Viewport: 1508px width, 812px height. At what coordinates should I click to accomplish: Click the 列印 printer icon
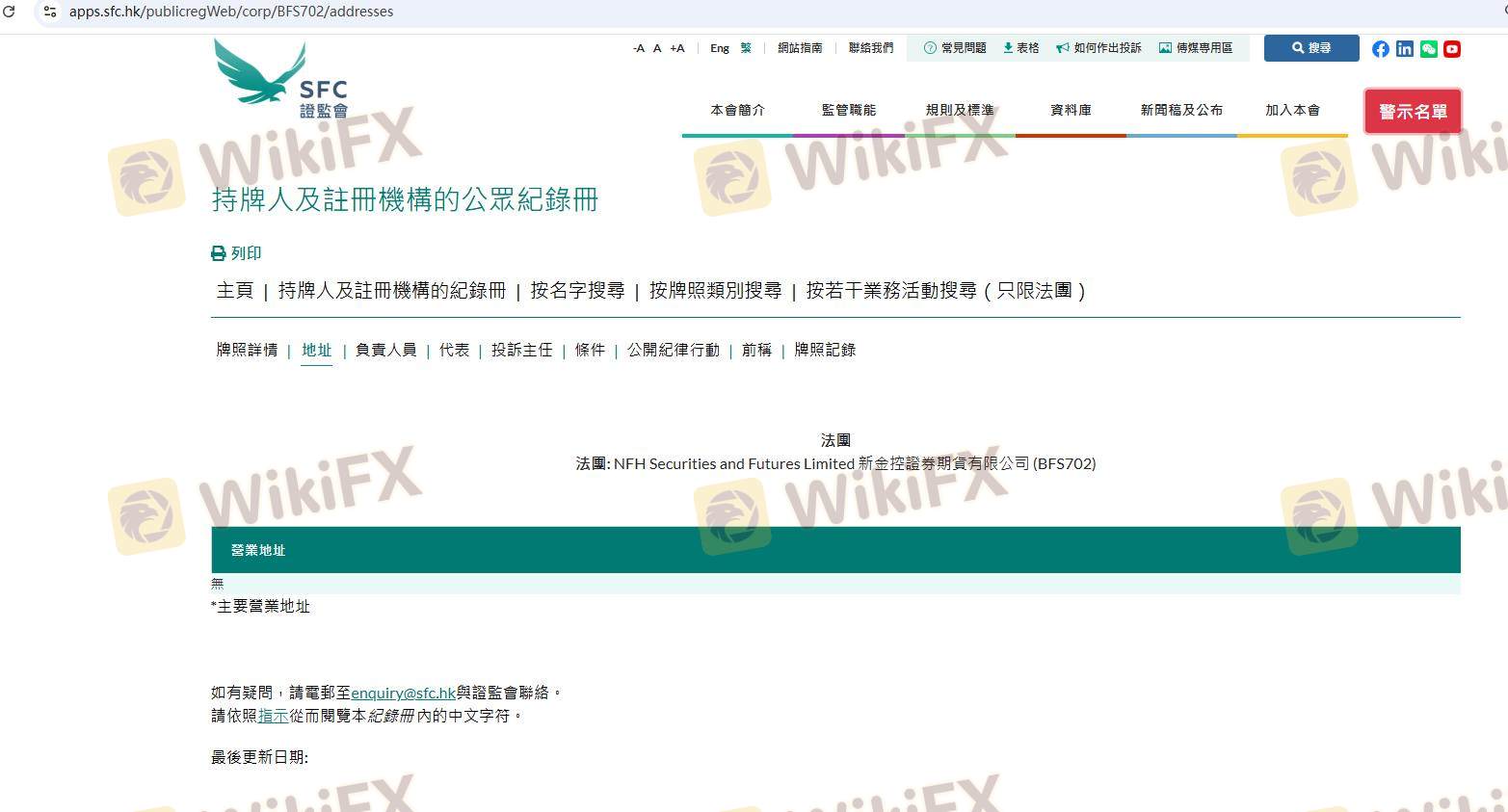[x=219, y=253]
